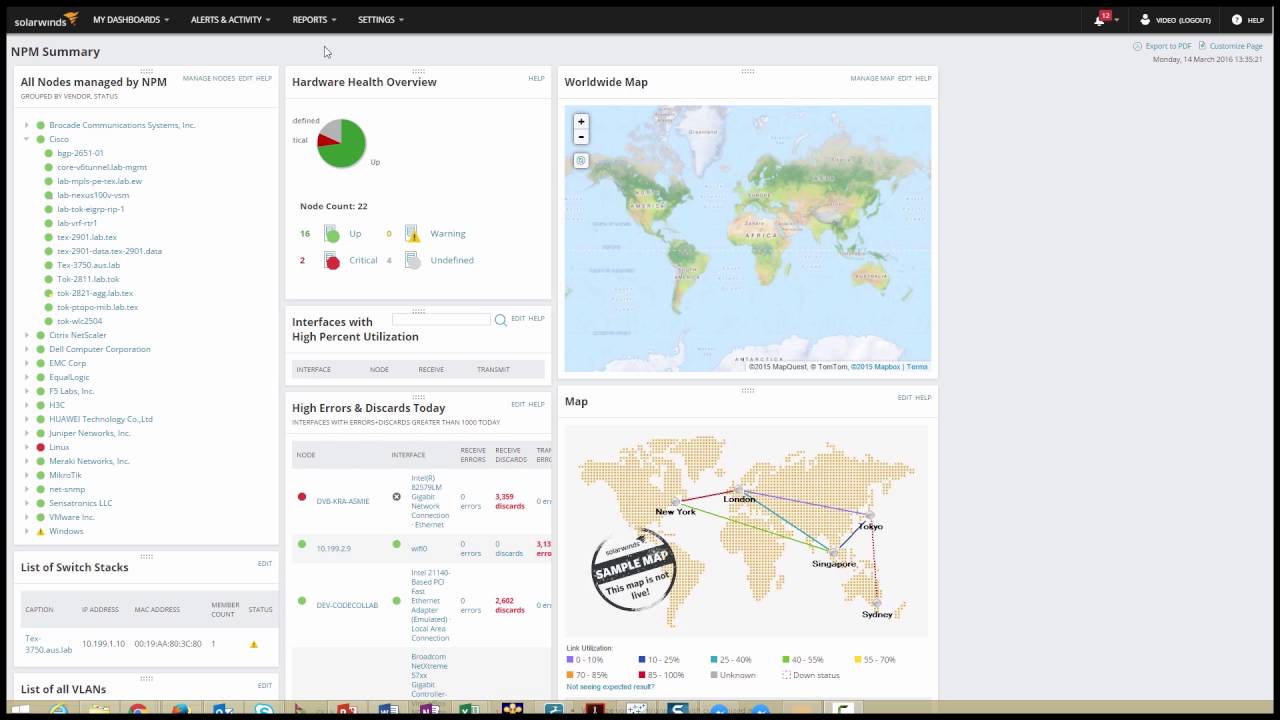Click Edit in List of Switch Stacks panel
Image resolution: width=1280 pixels, height=720 pixels.
point(264,563)
